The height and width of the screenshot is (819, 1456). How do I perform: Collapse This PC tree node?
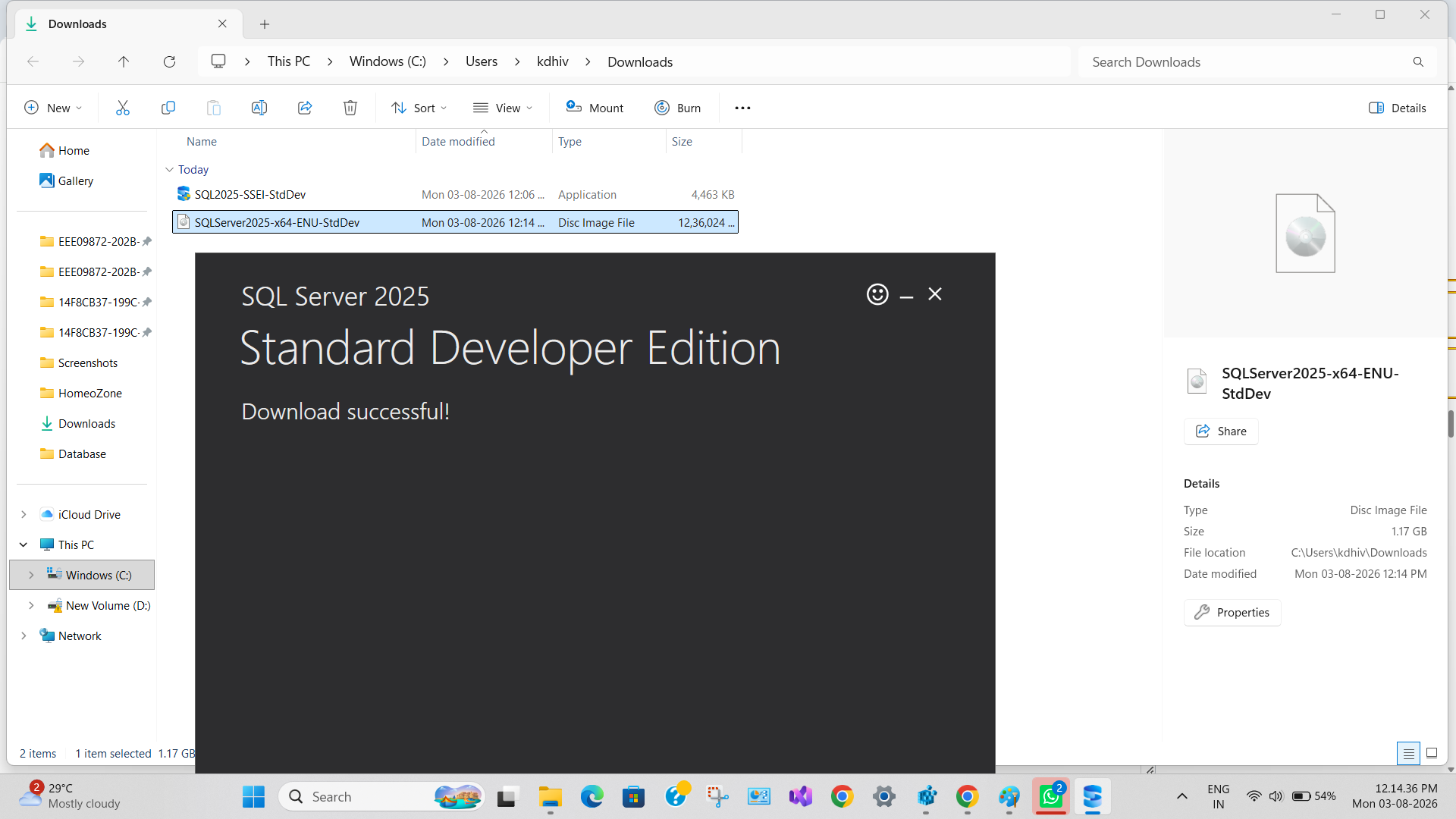[x=24, y=545]
